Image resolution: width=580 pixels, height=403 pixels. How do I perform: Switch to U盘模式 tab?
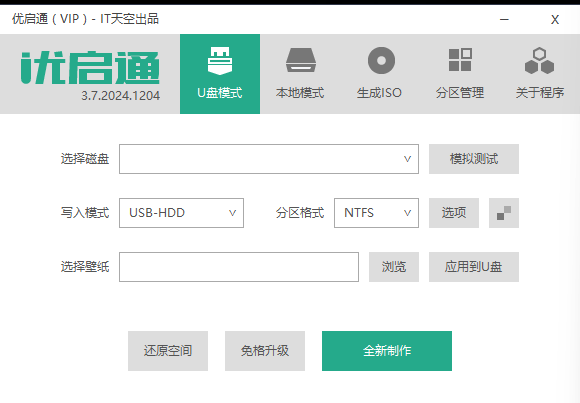pyautogui.click(x=220, y=74)
